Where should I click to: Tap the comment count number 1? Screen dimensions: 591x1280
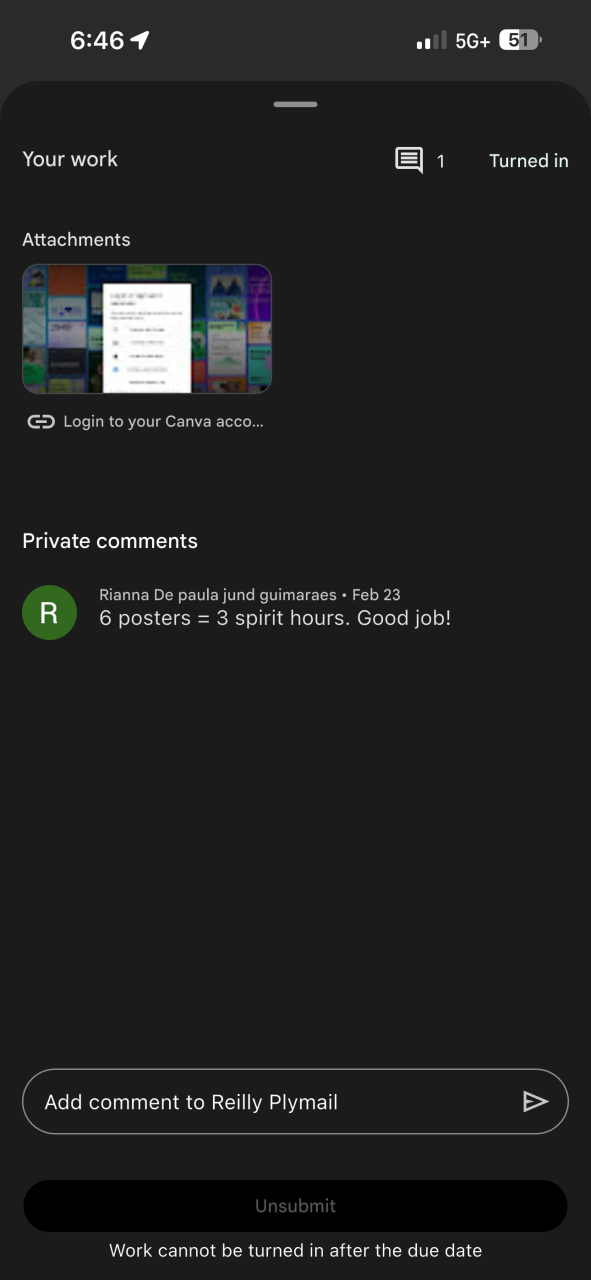click(x=441, y=161)
